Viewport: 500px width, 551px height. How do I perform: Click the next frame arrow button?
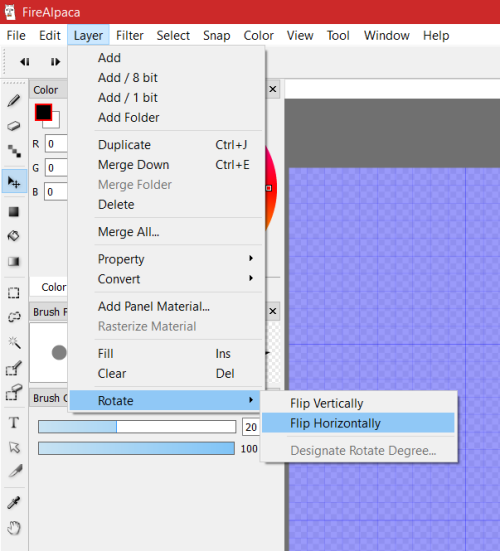point(55,62)
